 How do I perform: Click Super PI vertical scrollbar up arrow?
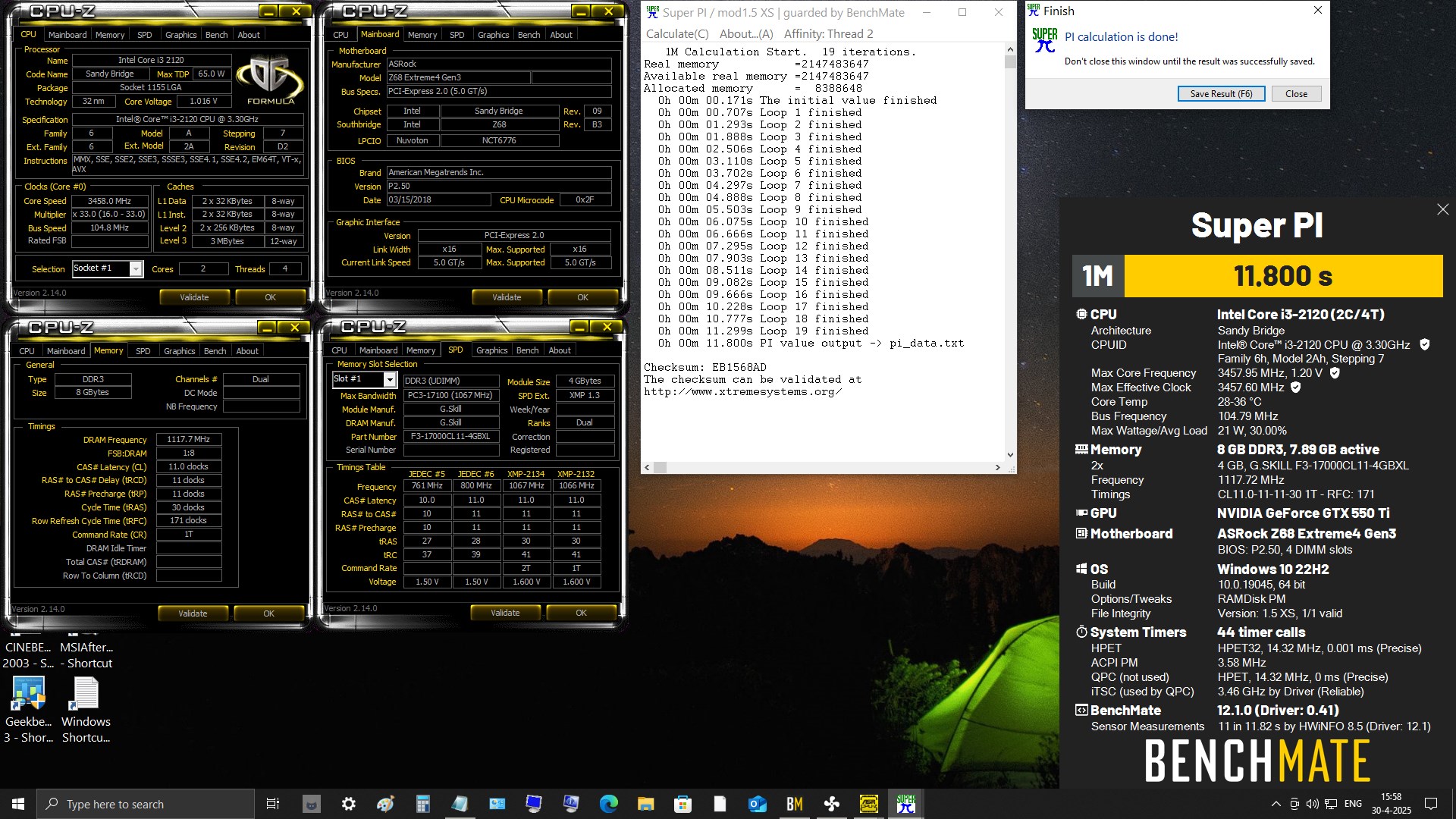[x=1010, y=49]
